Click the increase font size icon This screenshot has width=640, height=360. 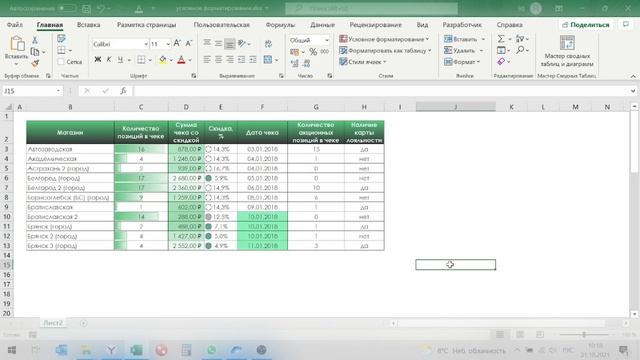[x=177, y=43]
